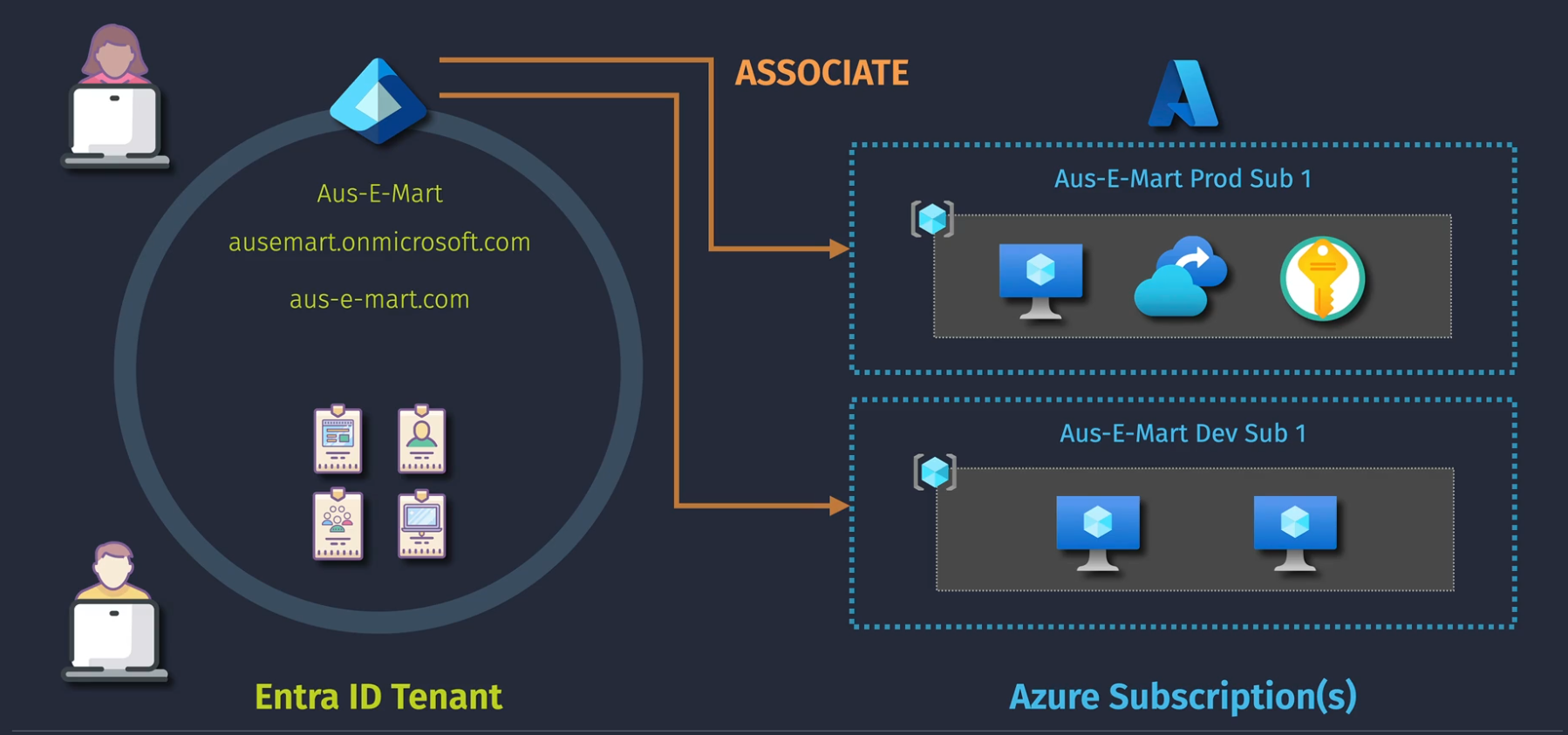
Task: Click the cloud with arrow icon
Action: [x=1181, y=276]
